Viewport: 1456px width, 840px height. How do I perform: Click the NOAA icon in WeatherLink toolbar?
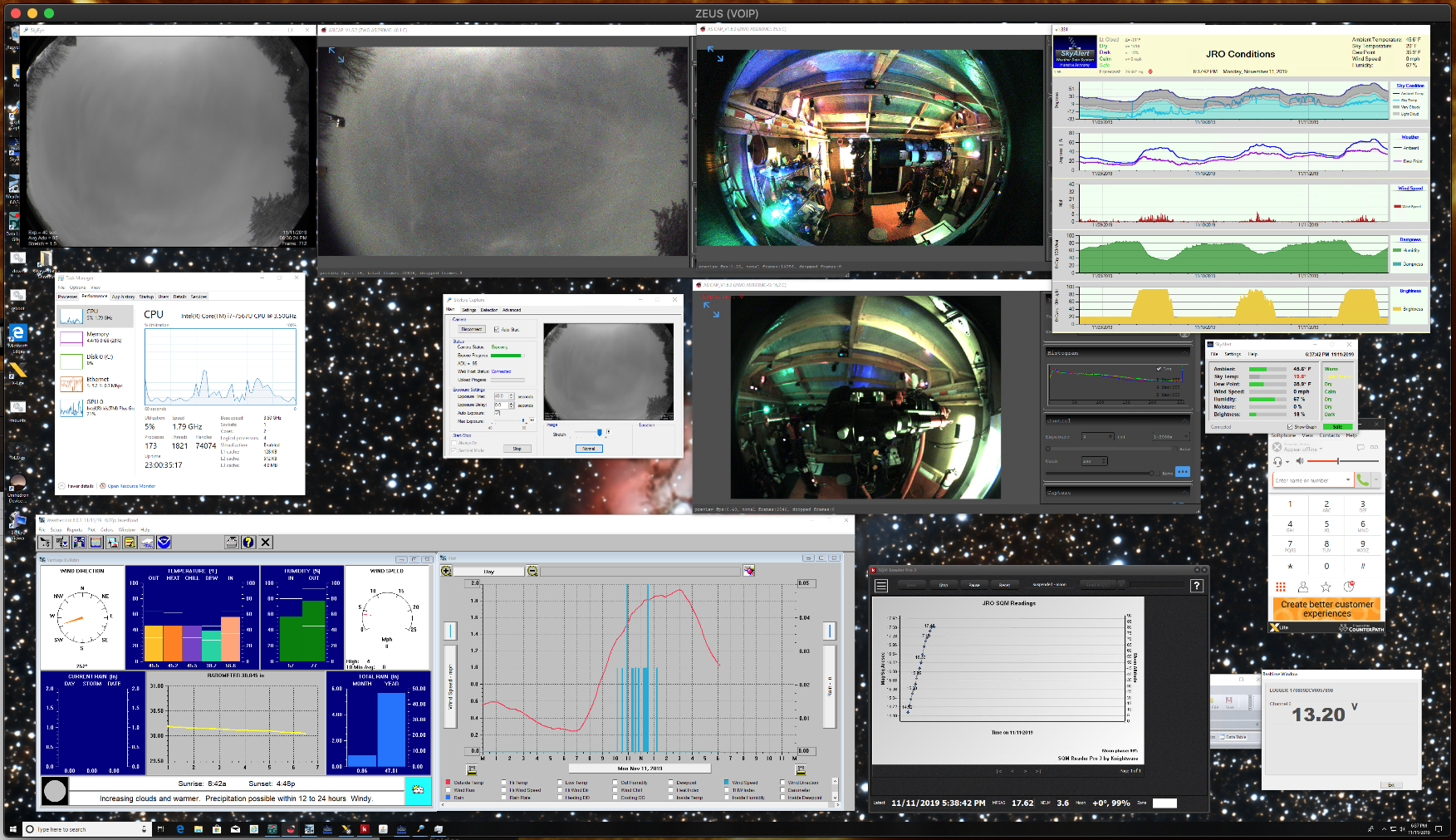tap(164, 542)
